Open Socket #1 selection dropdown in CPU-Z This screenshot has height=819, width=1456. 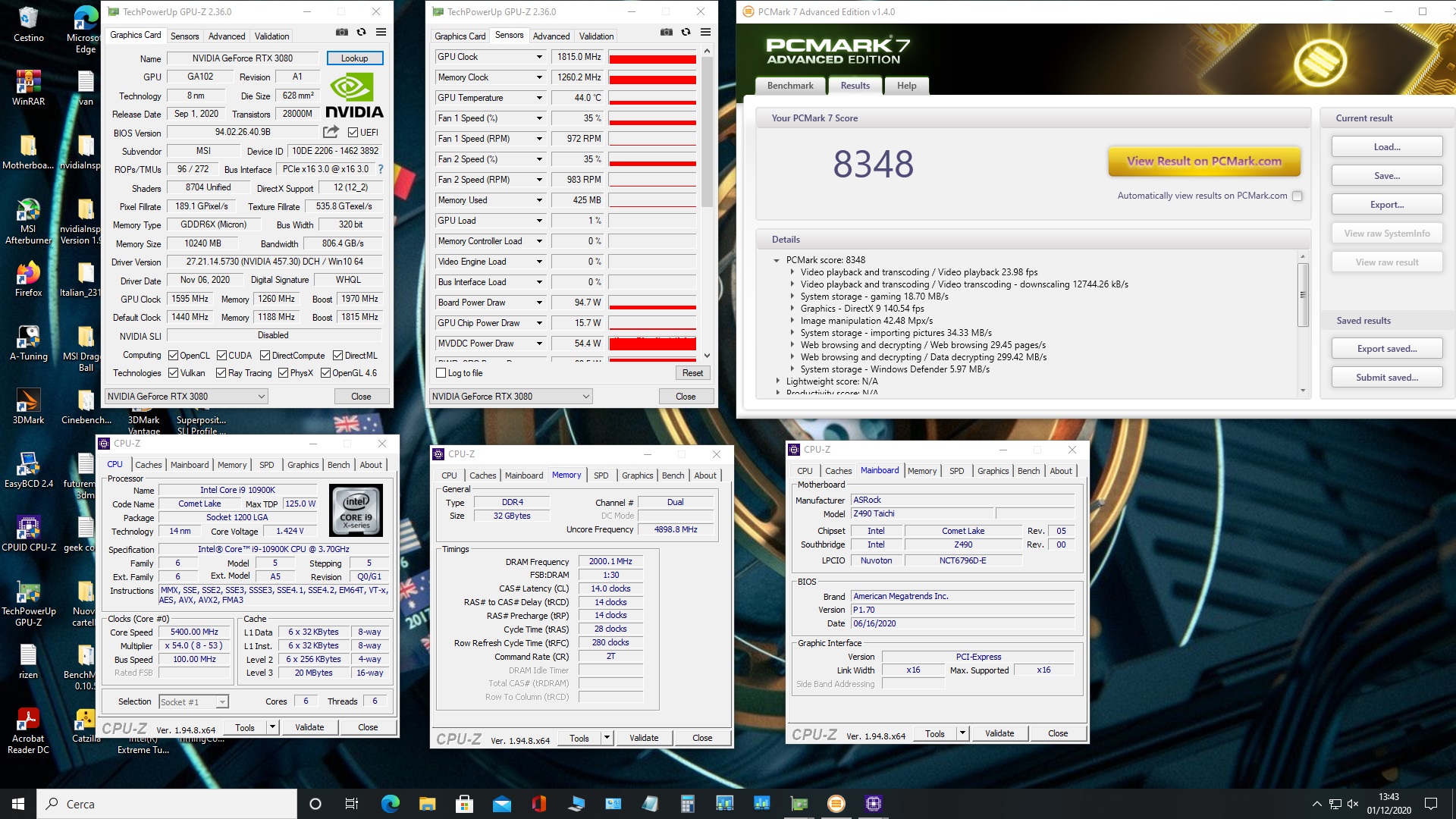193,701
